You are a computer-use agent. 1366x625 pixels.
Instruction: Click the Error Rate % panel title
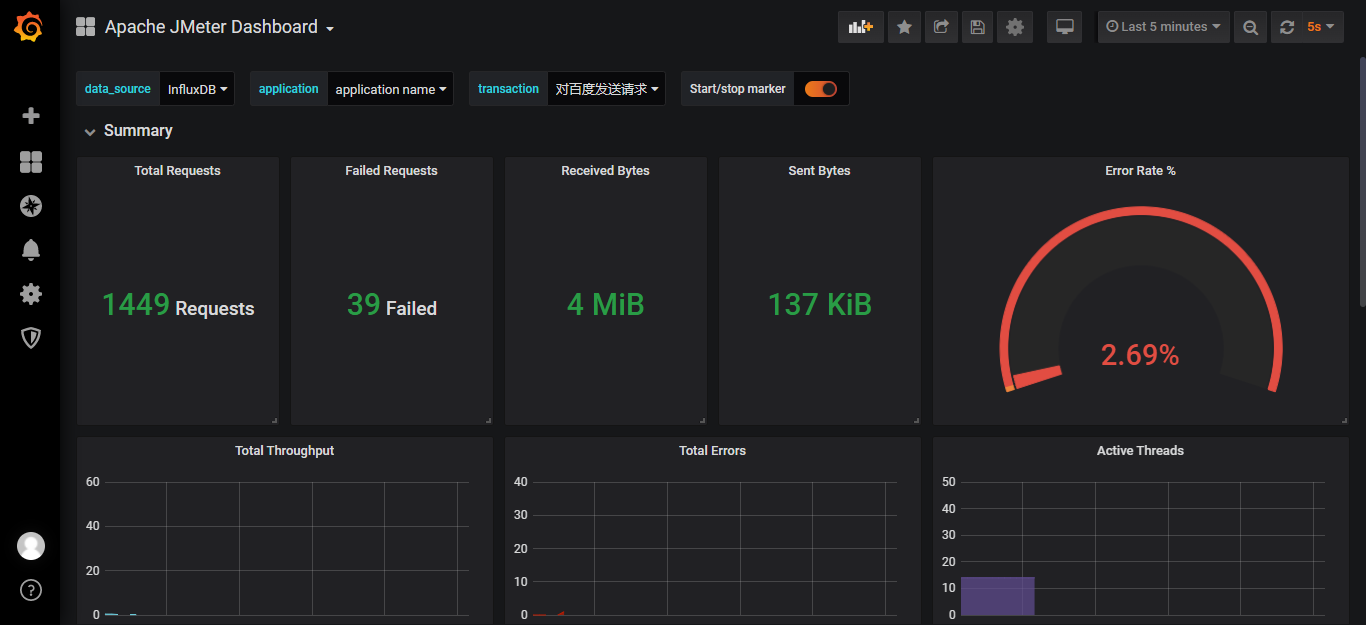tap(1141, 171)
